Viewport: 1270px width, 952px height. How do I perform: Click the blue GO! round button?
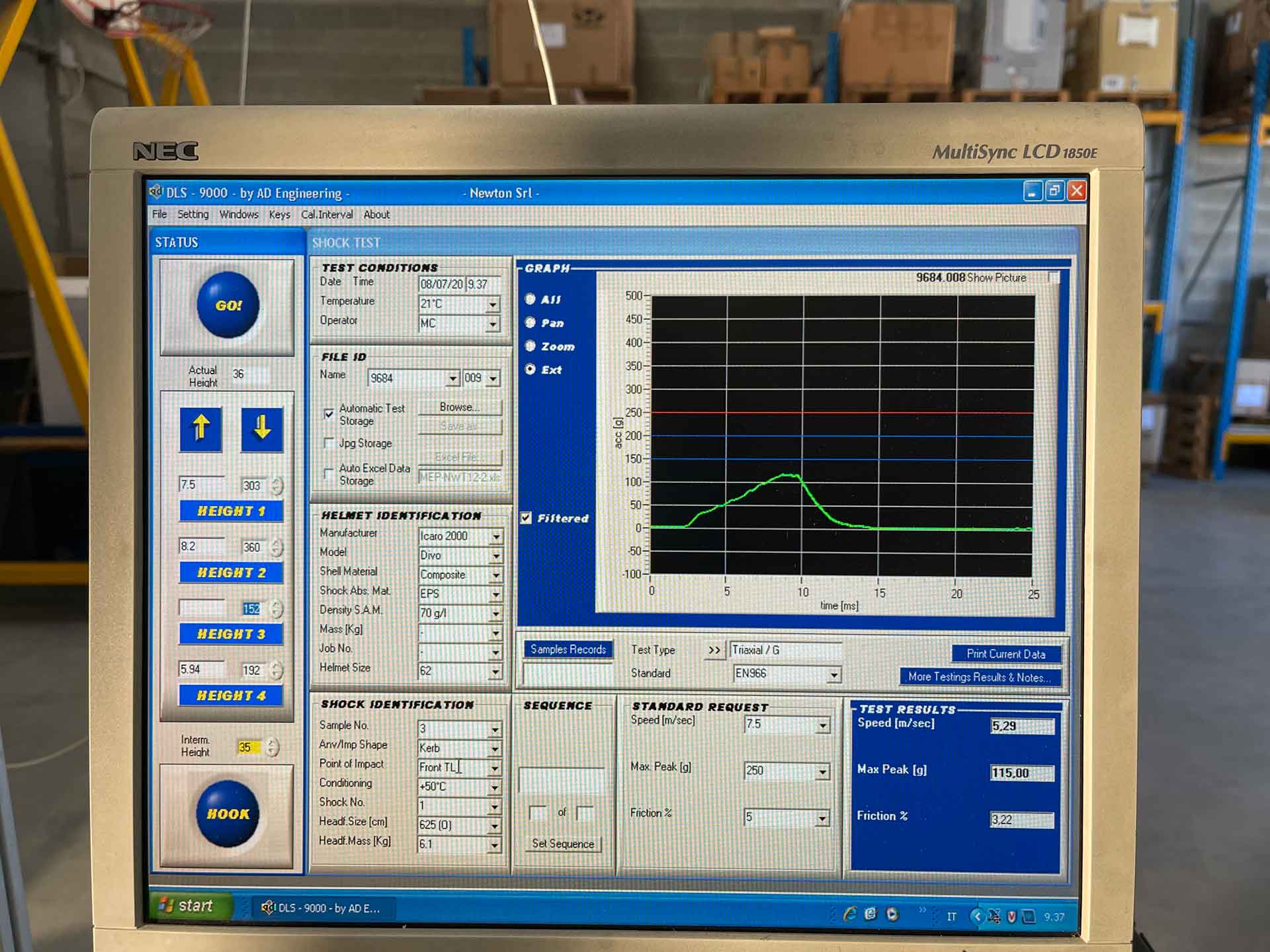pyautogui.click(x=228, y=305)
